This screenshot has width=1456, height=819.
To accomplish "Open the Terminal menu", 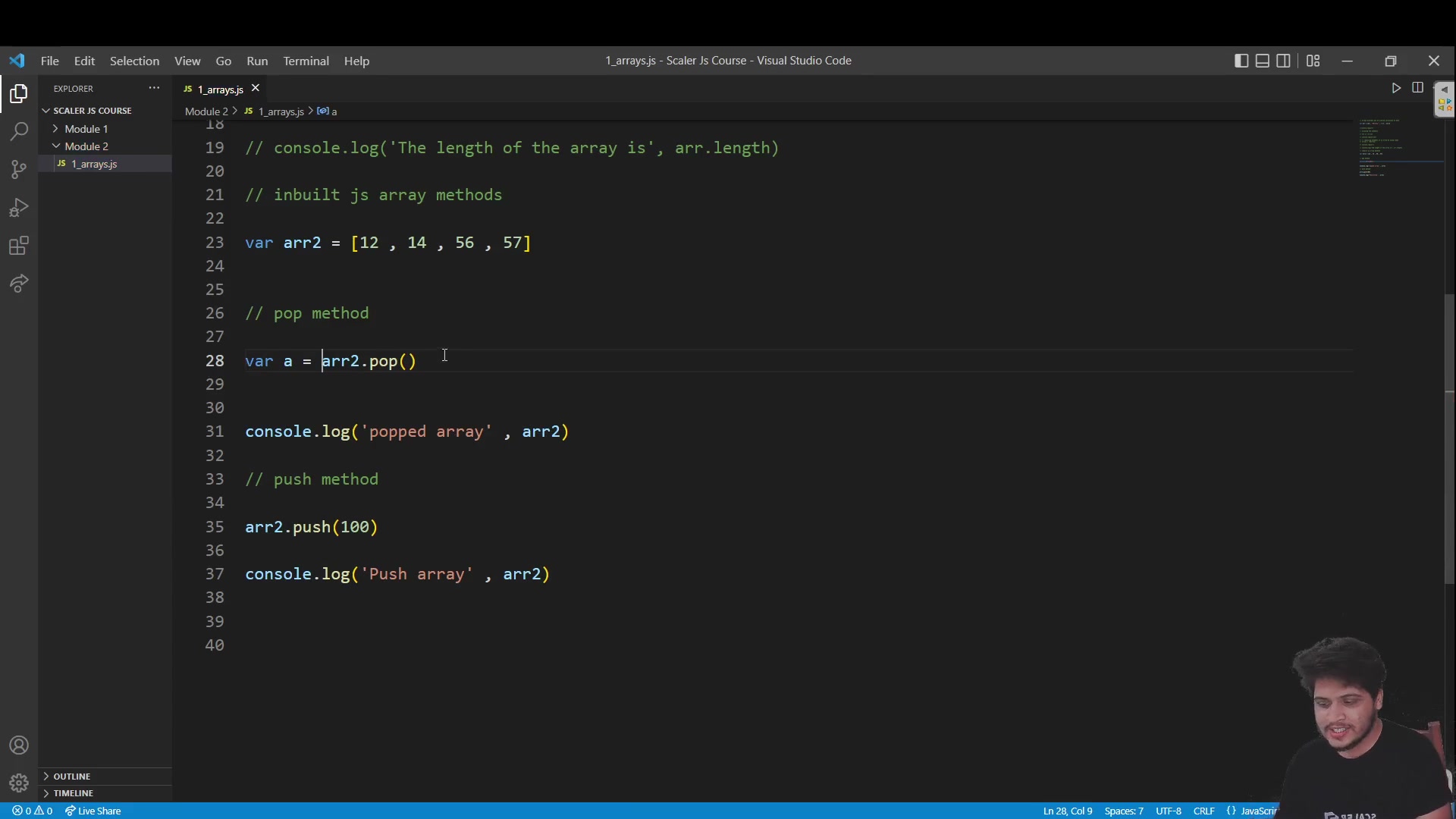I will pyautogui.click(x=306, y=61).
